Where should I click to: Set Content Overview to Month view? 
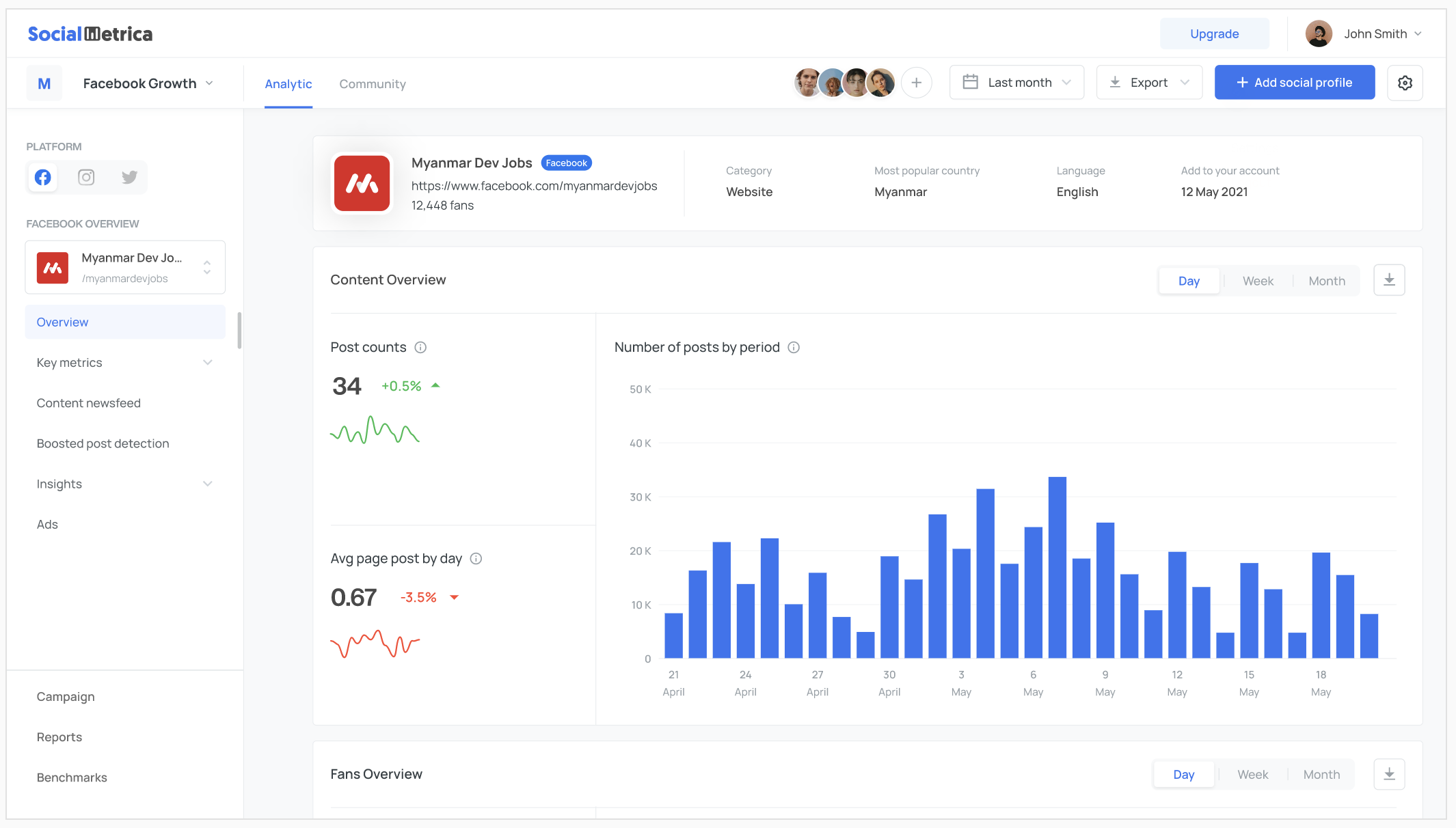(1326, 281)
